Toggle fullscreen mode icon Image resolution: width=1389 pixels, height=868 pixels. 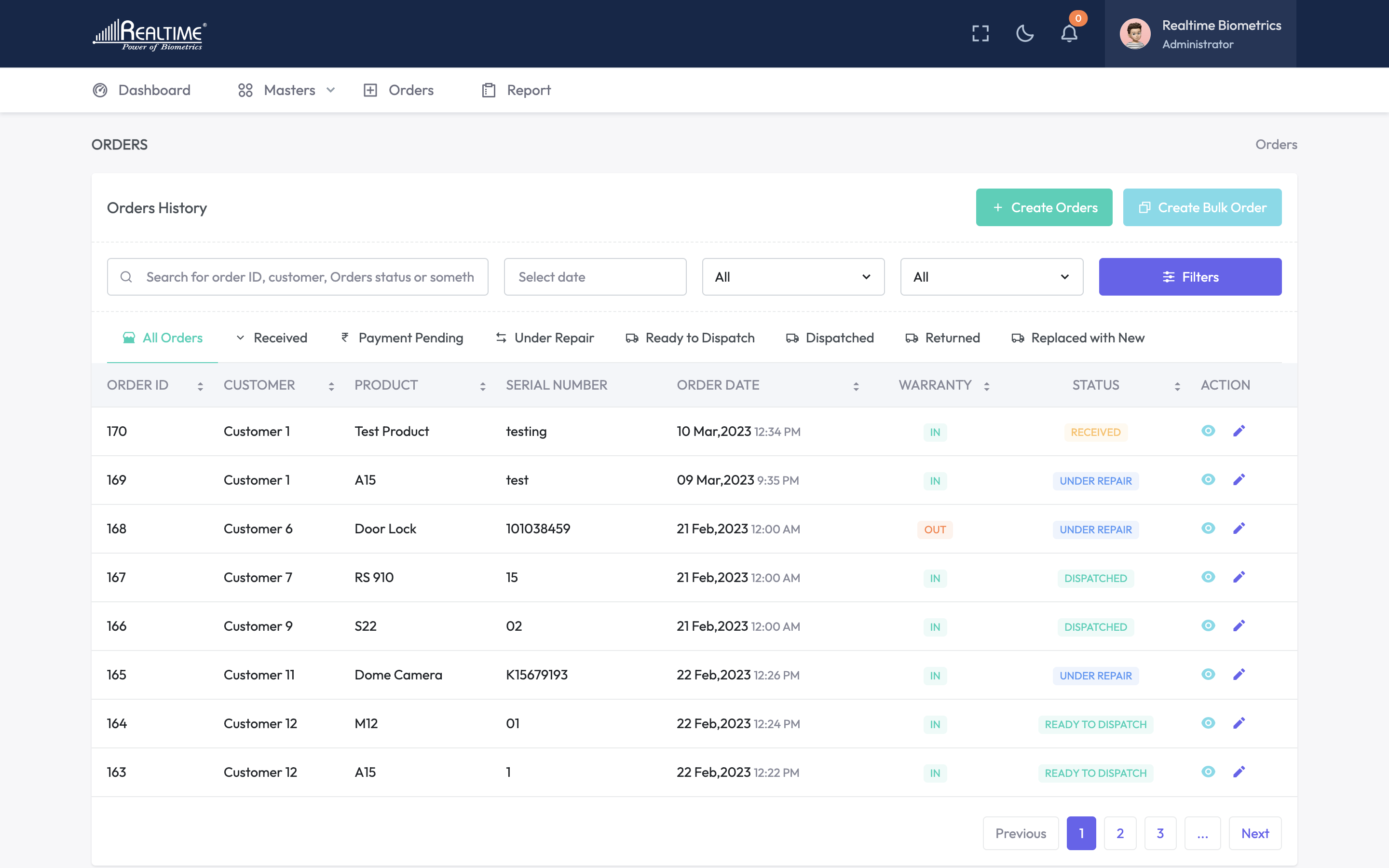point(980,33)
